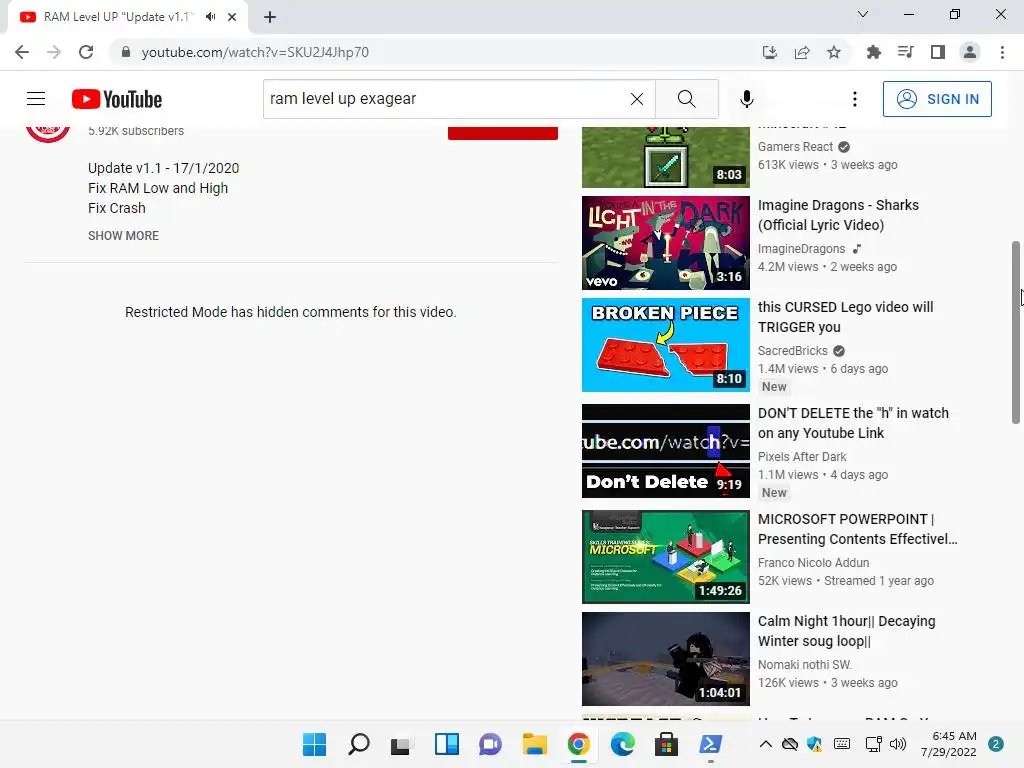Viewport: 1024px width, 768px height.
Task: Open Widgets from taskbar
Action: 447,744
